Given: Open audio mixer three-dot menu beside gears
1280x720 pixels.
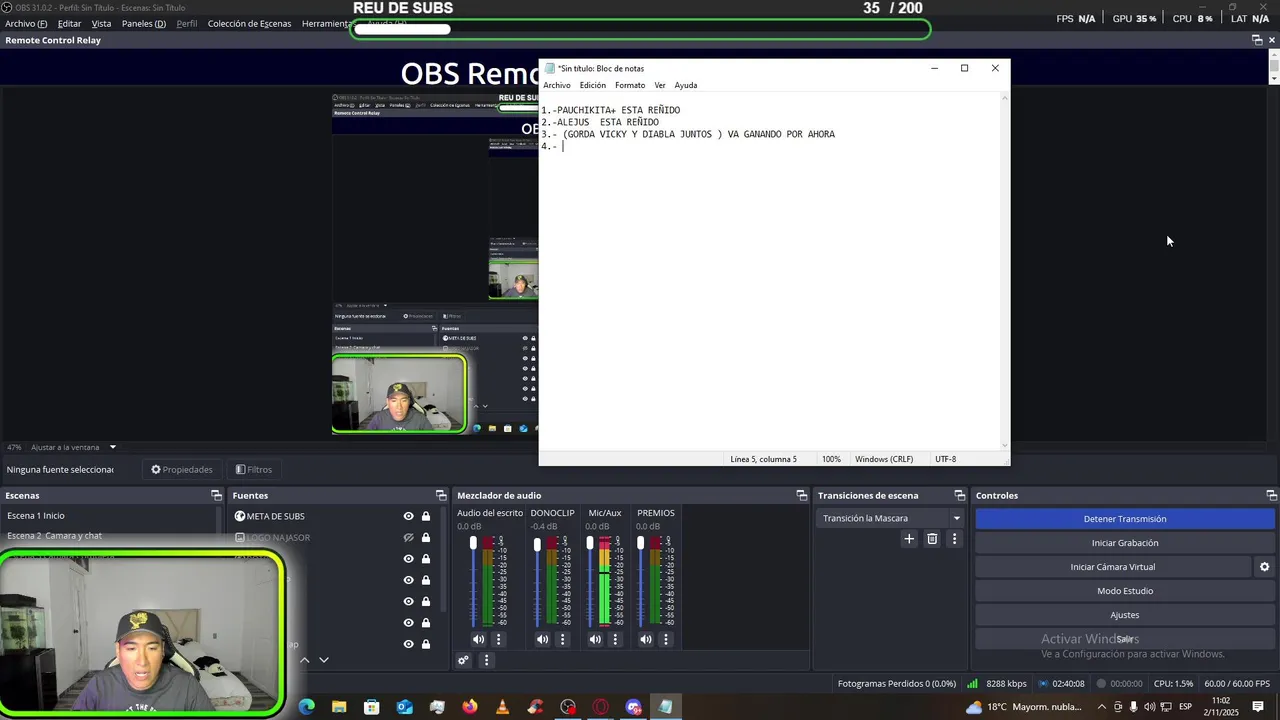Looking at the screenshot, I should click(487, 660).
